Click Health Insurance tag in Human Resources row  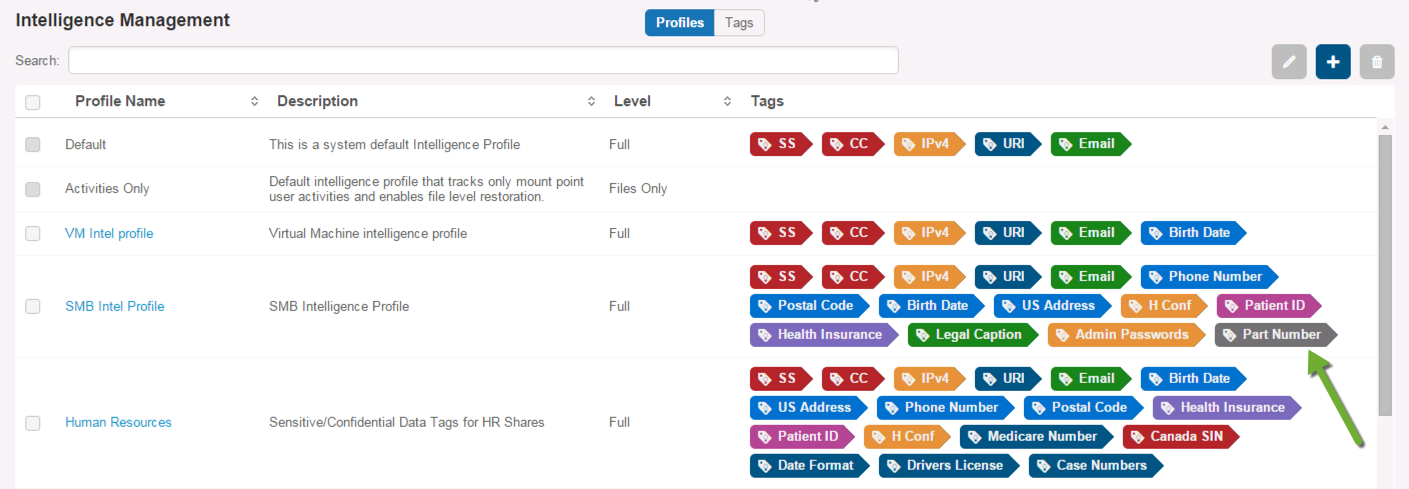click(1226, 408)
